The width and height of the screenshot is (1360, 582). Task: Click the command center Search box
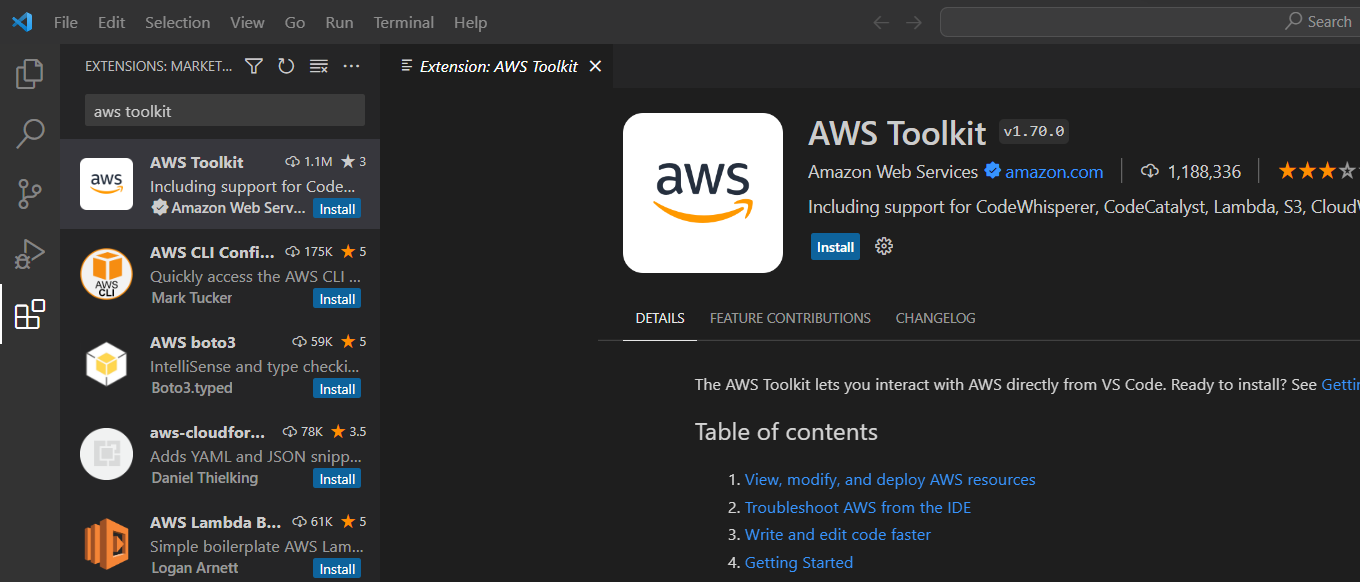pos(1150,22)
